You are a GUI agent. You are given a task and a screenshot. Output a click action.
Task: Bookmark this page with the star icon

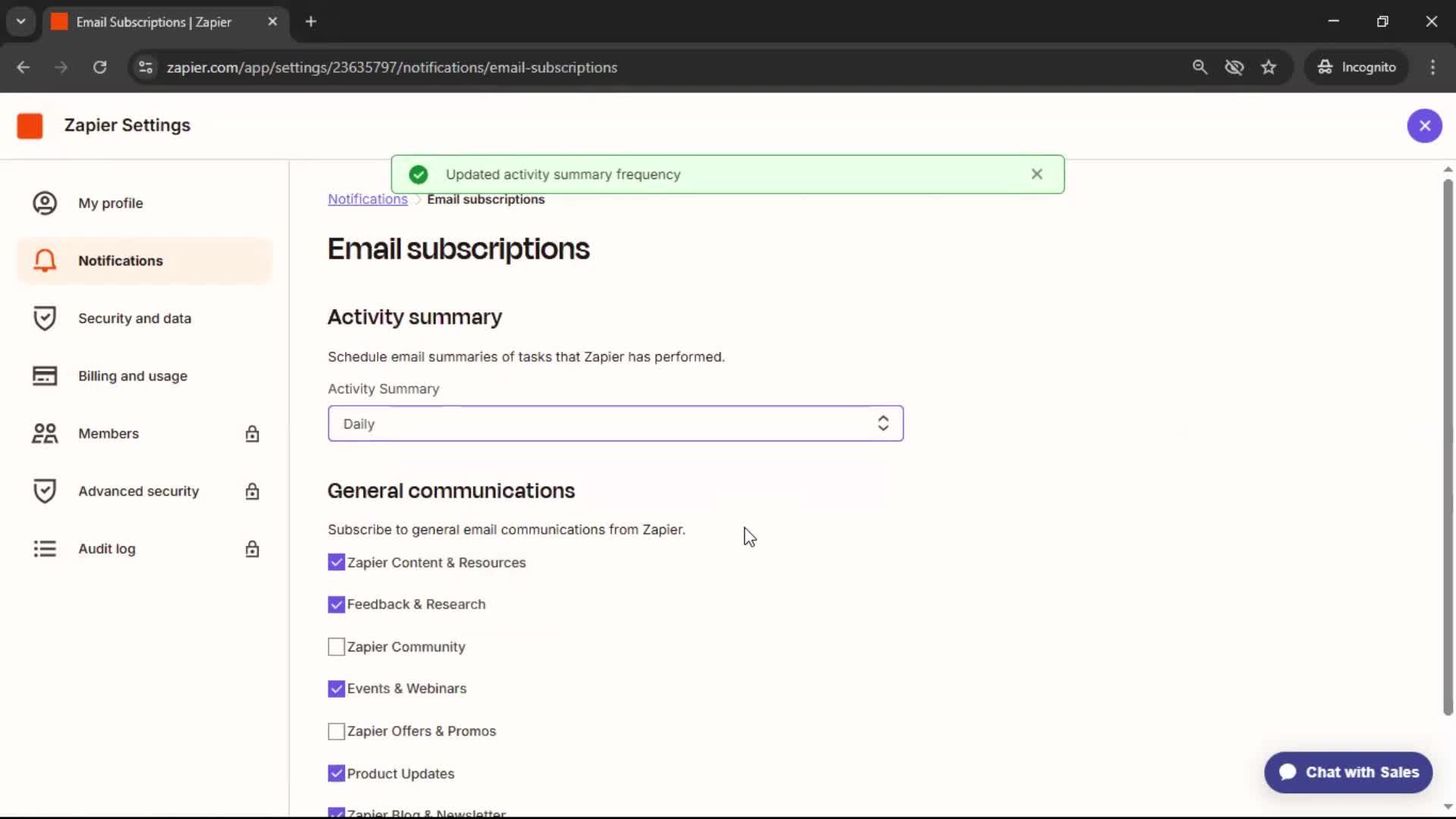coord(1269,67)
